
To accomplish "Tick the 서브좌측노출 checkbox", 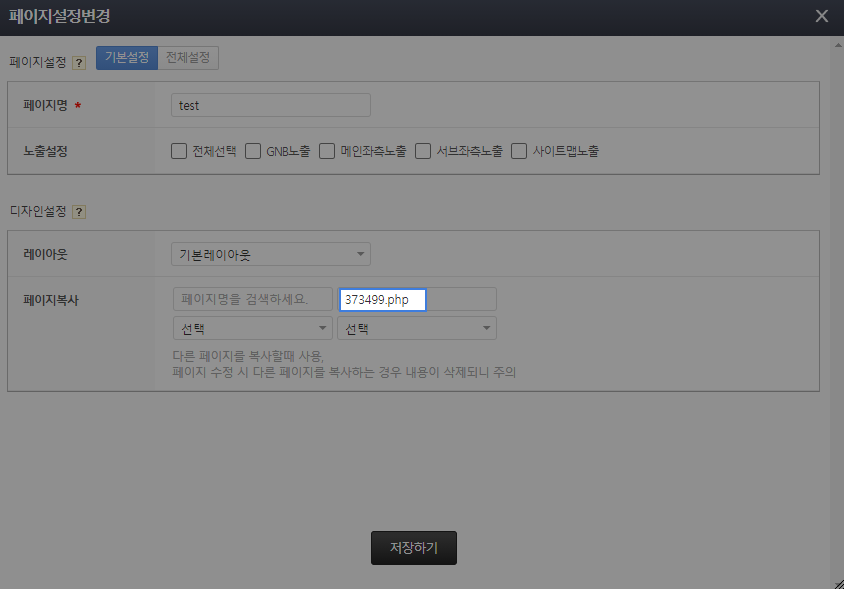I will 423,152.
